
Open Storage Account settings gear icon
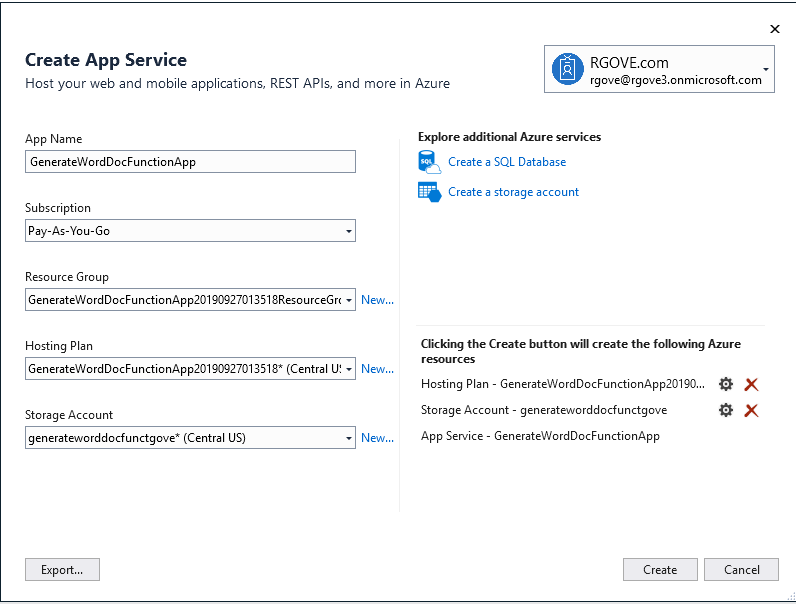coord(726,410)
